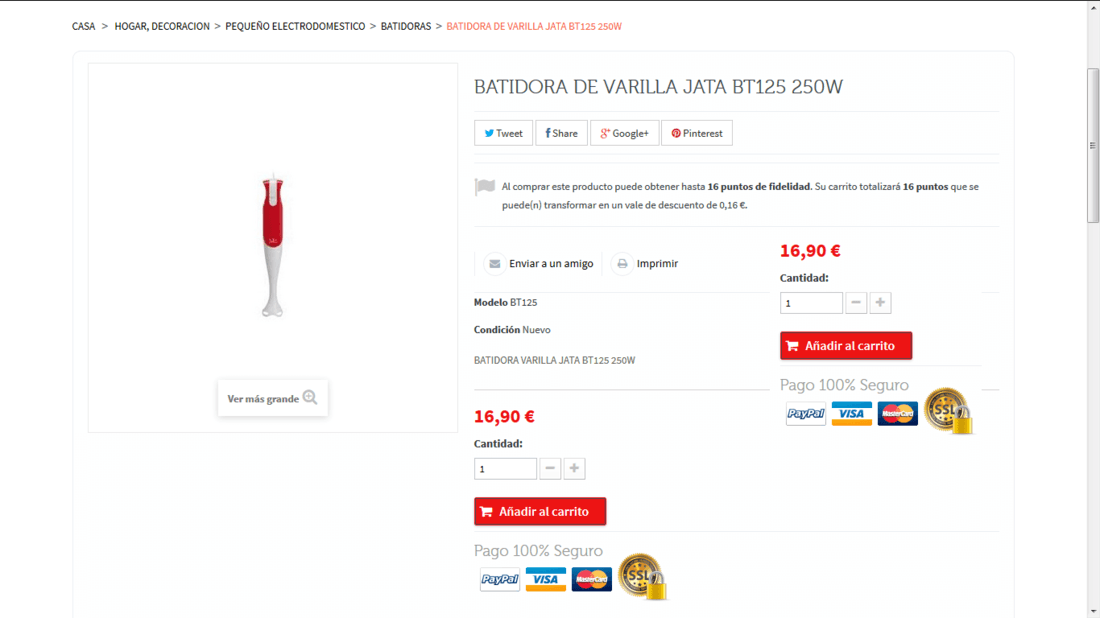Focus the upper Cantidad input field
Image resolution: width=1100 pixels, height=618 pixels.
click(811, 303)
